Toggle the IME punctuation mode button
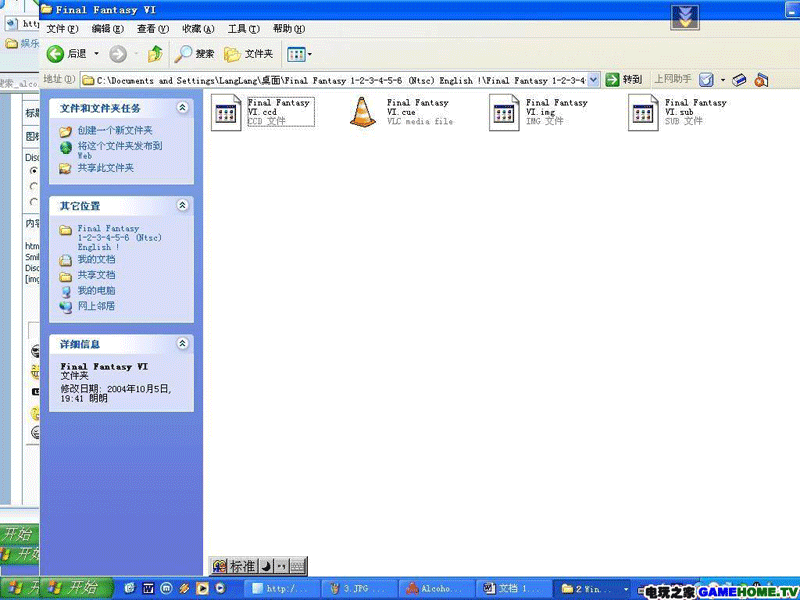The height and width of the screenshot is (600, 800). [x=282, y=566]
